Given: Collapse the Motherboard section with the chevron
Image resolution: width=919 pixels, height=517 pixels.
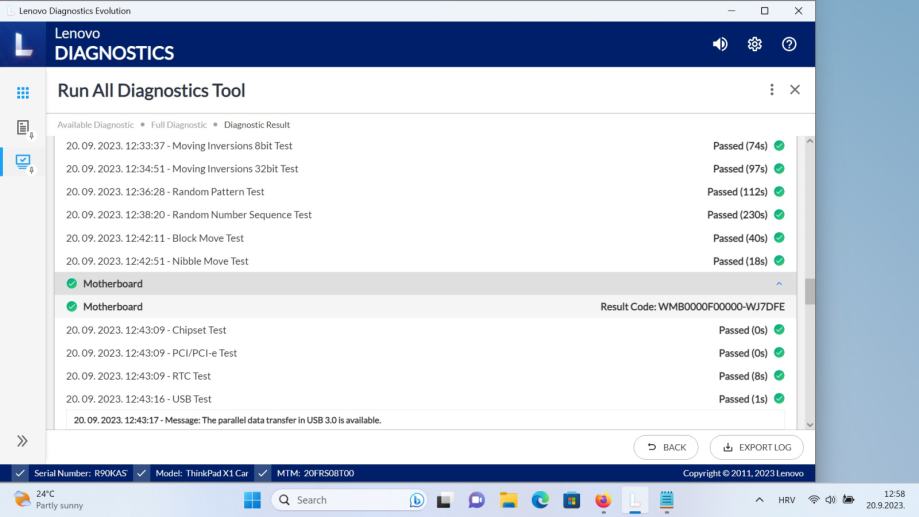Looking at the screenshot, I should [780, 284].
